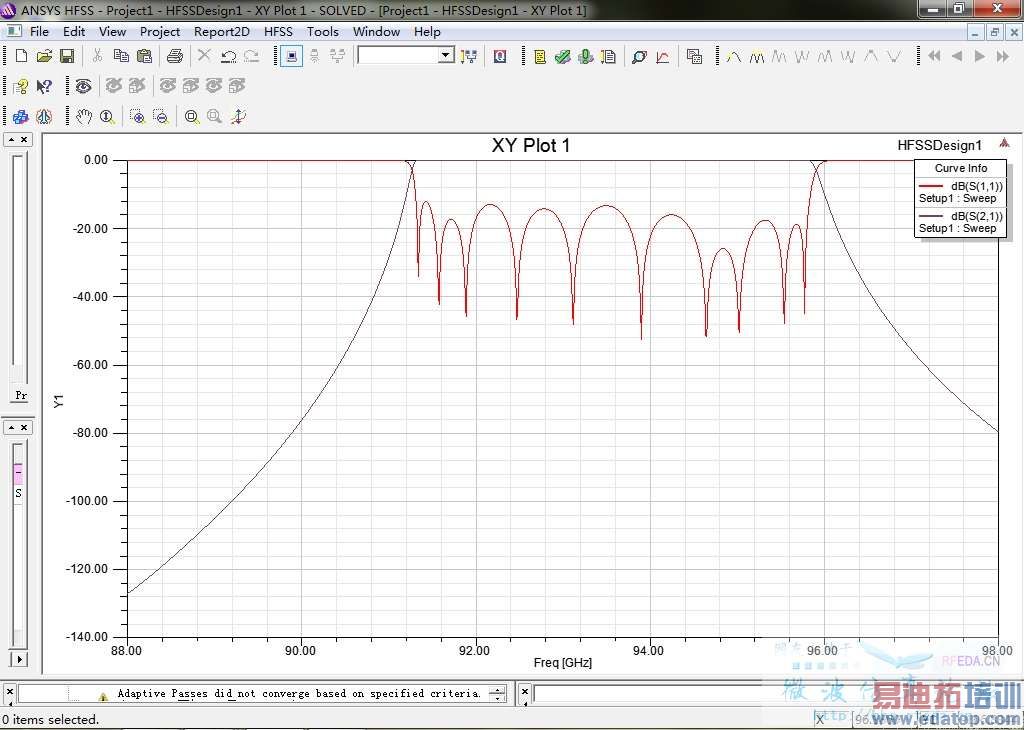
Task: Save project using floppy disk icon
Action: coord(67,57)
